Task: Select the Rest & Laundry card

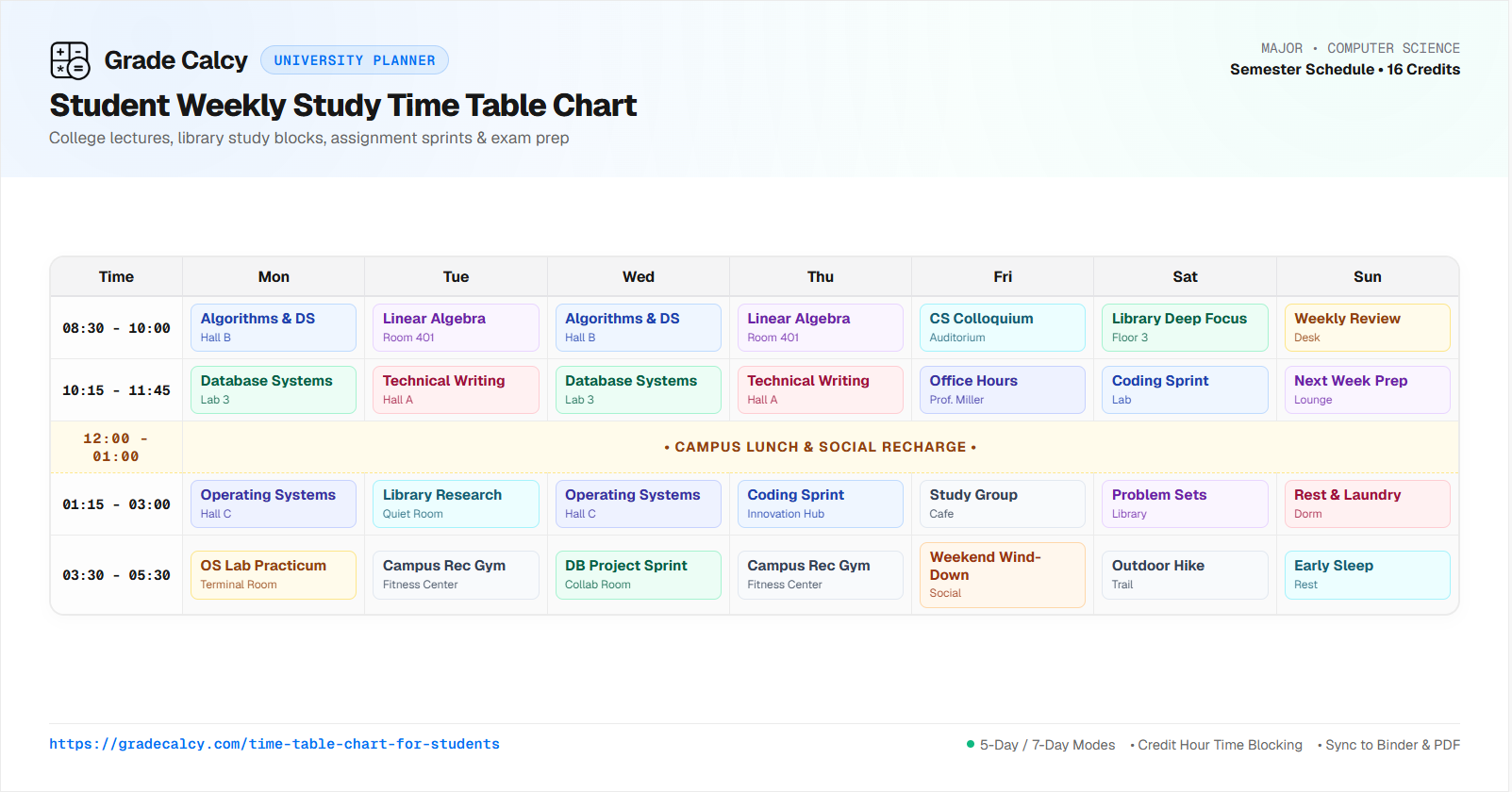Action: pos(1367,503)
